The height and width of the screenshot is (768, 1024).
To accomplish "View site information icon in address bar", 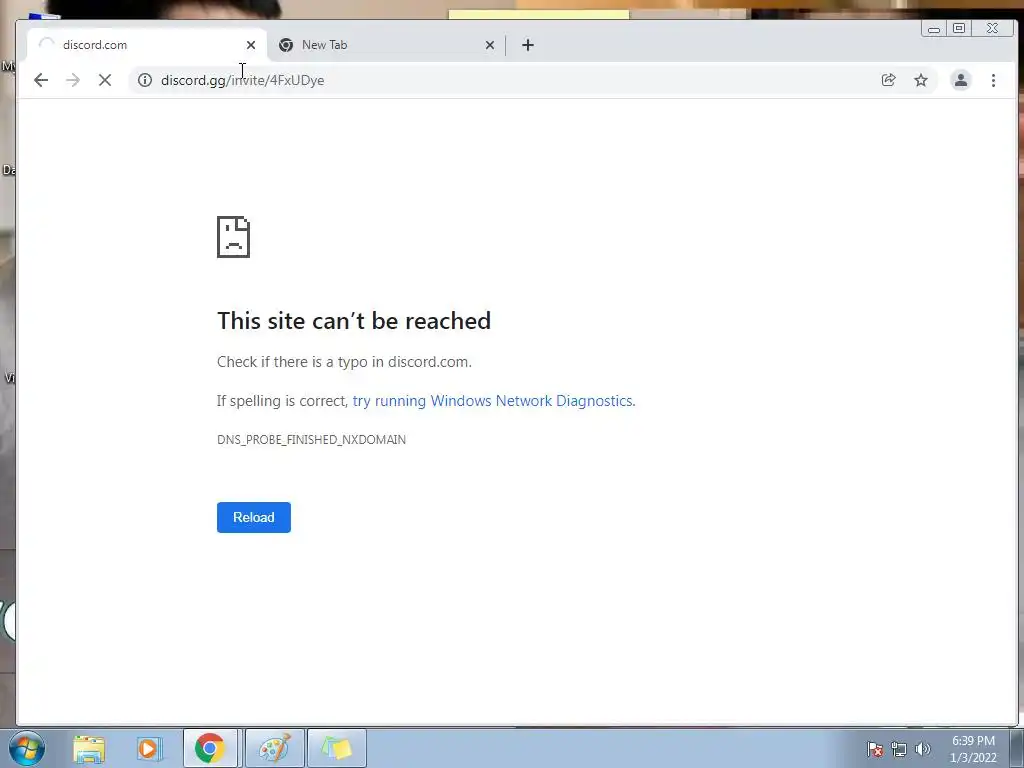I will coord(145,80).
